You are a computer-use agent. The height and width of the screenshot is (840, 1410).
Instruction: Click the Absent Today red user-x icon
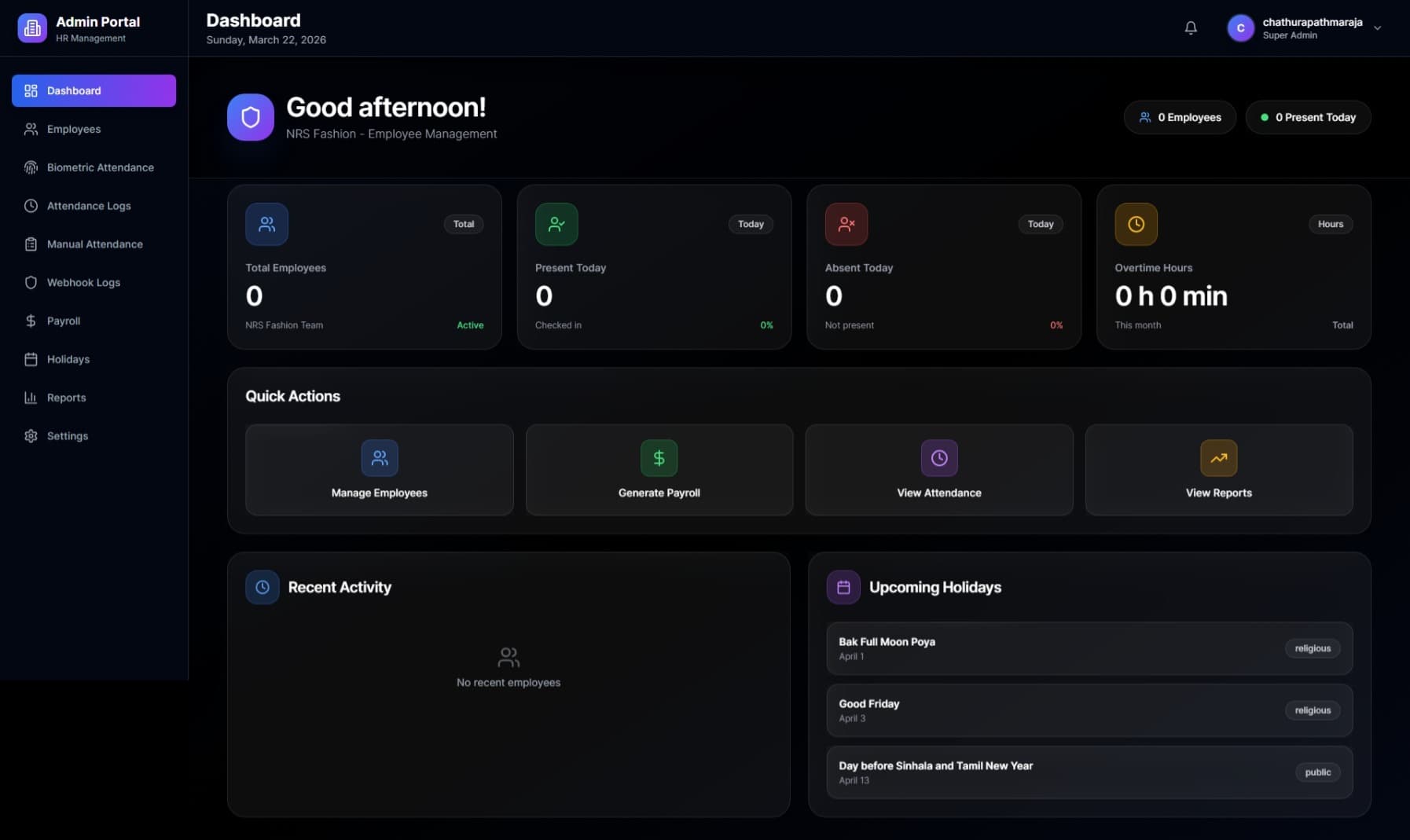tap(846, 224)
